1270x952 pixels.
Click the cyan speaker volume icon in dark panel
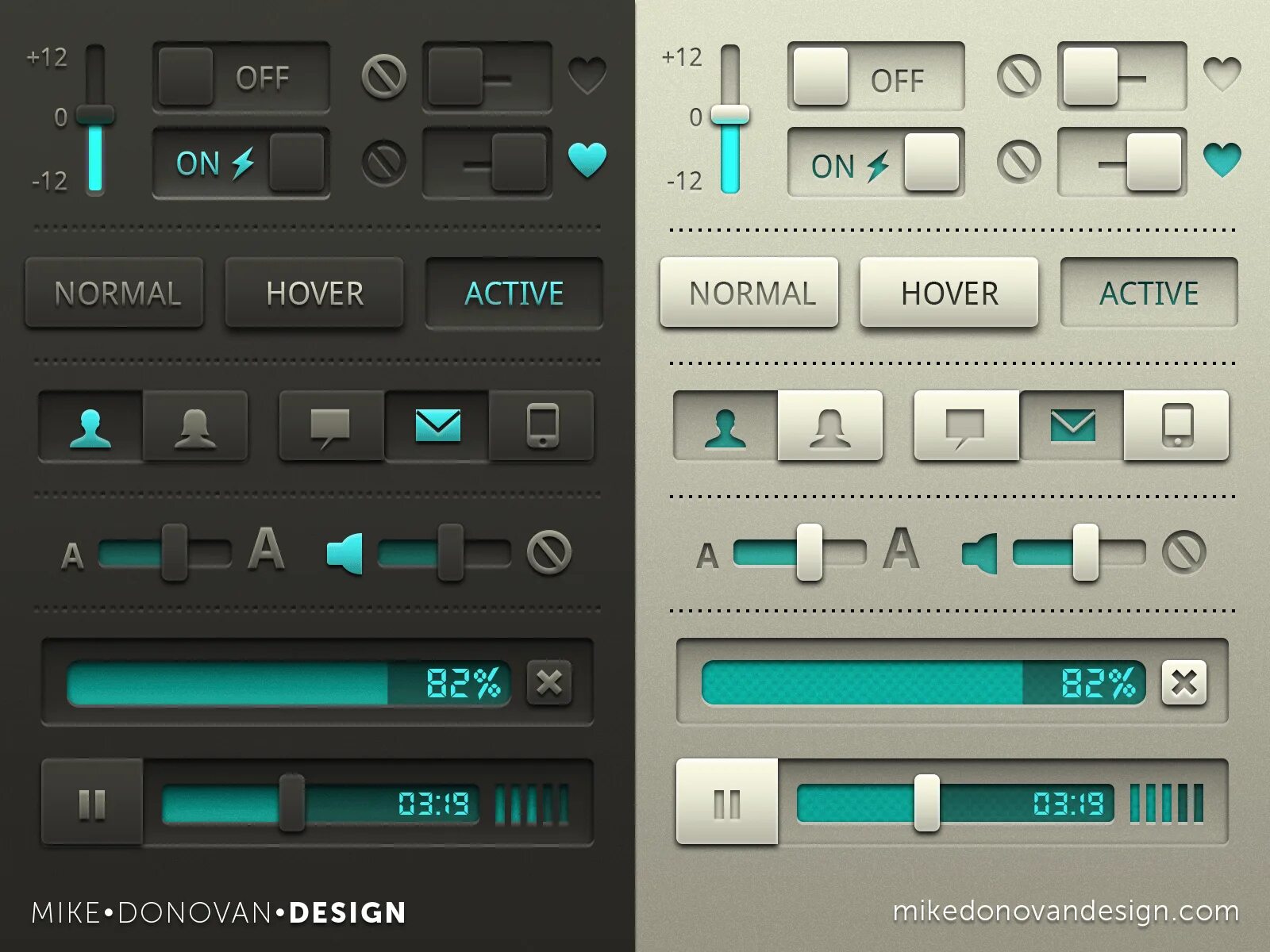click(x=345, y=553)
